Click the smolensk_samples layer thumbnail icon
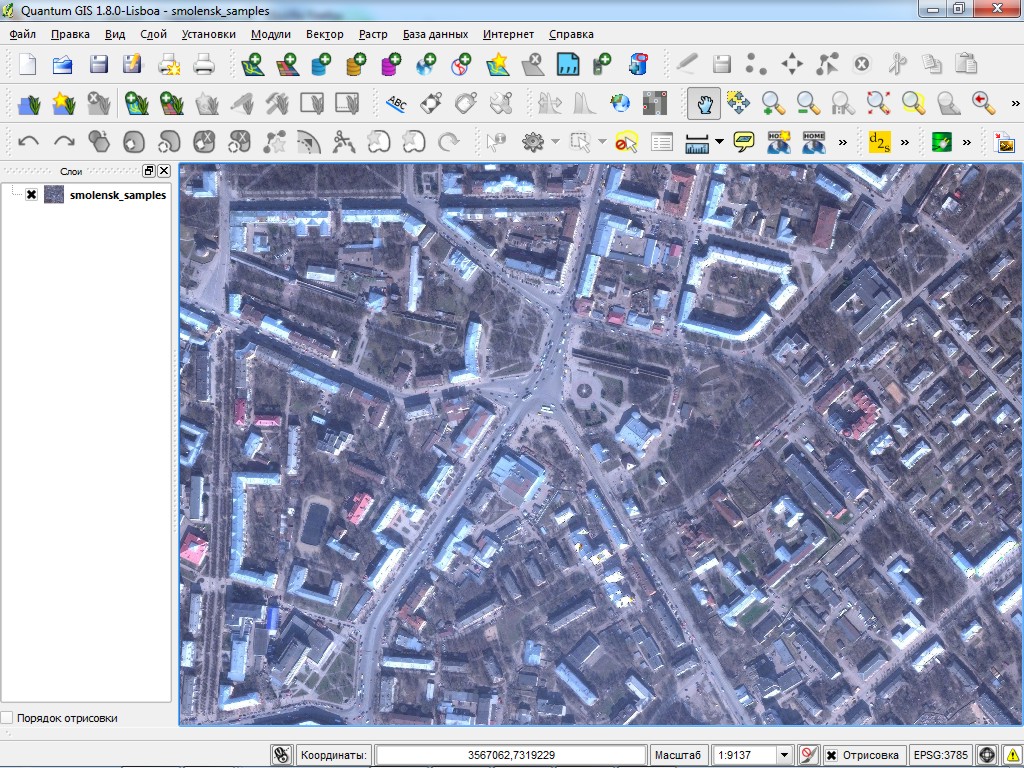This screenshot has width=1024, height=768. pyautogui.click(x=54, y=194)
